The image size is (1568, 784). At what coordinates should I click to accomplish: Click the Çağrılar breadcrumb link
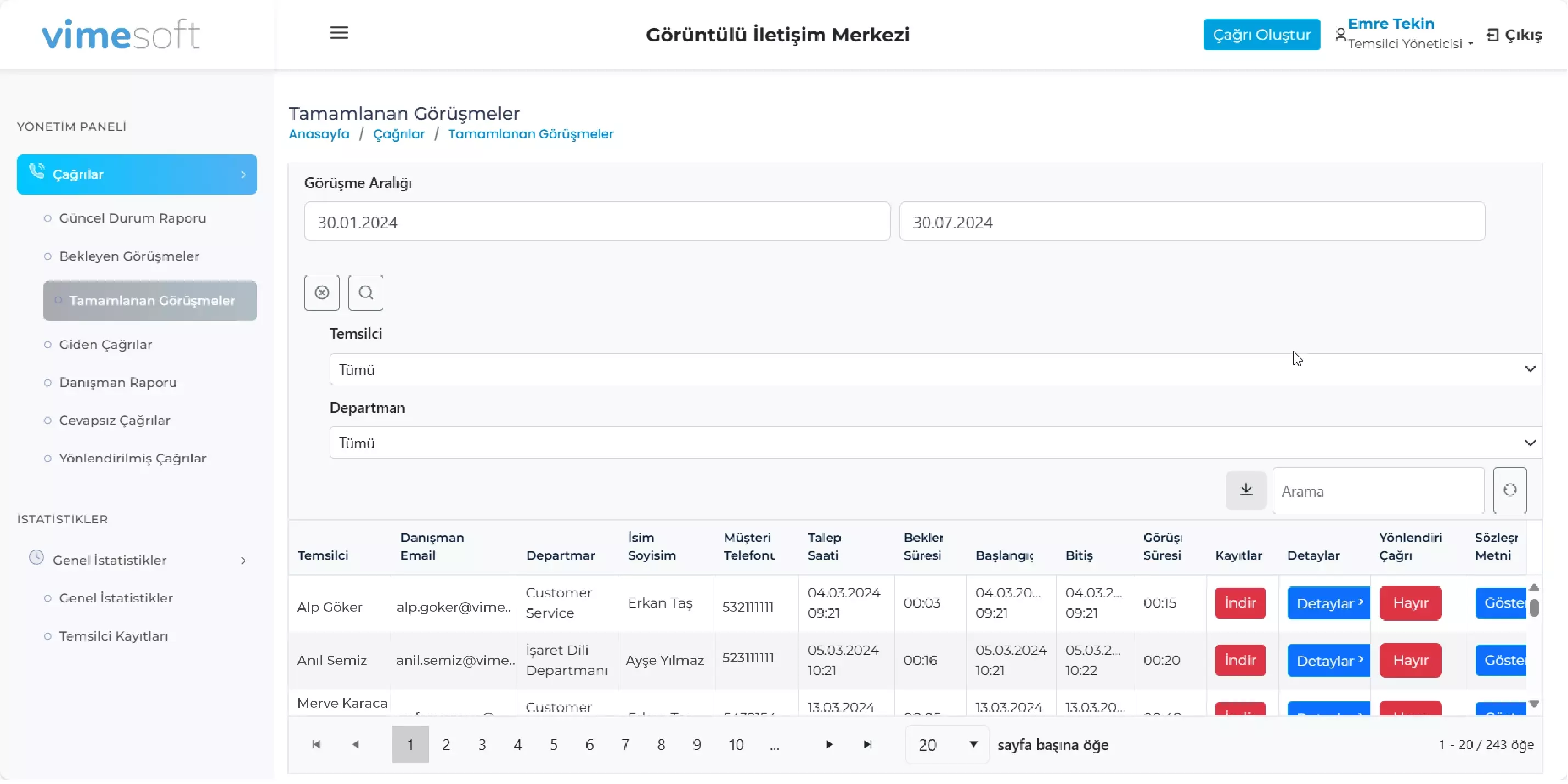click(399, 134)
